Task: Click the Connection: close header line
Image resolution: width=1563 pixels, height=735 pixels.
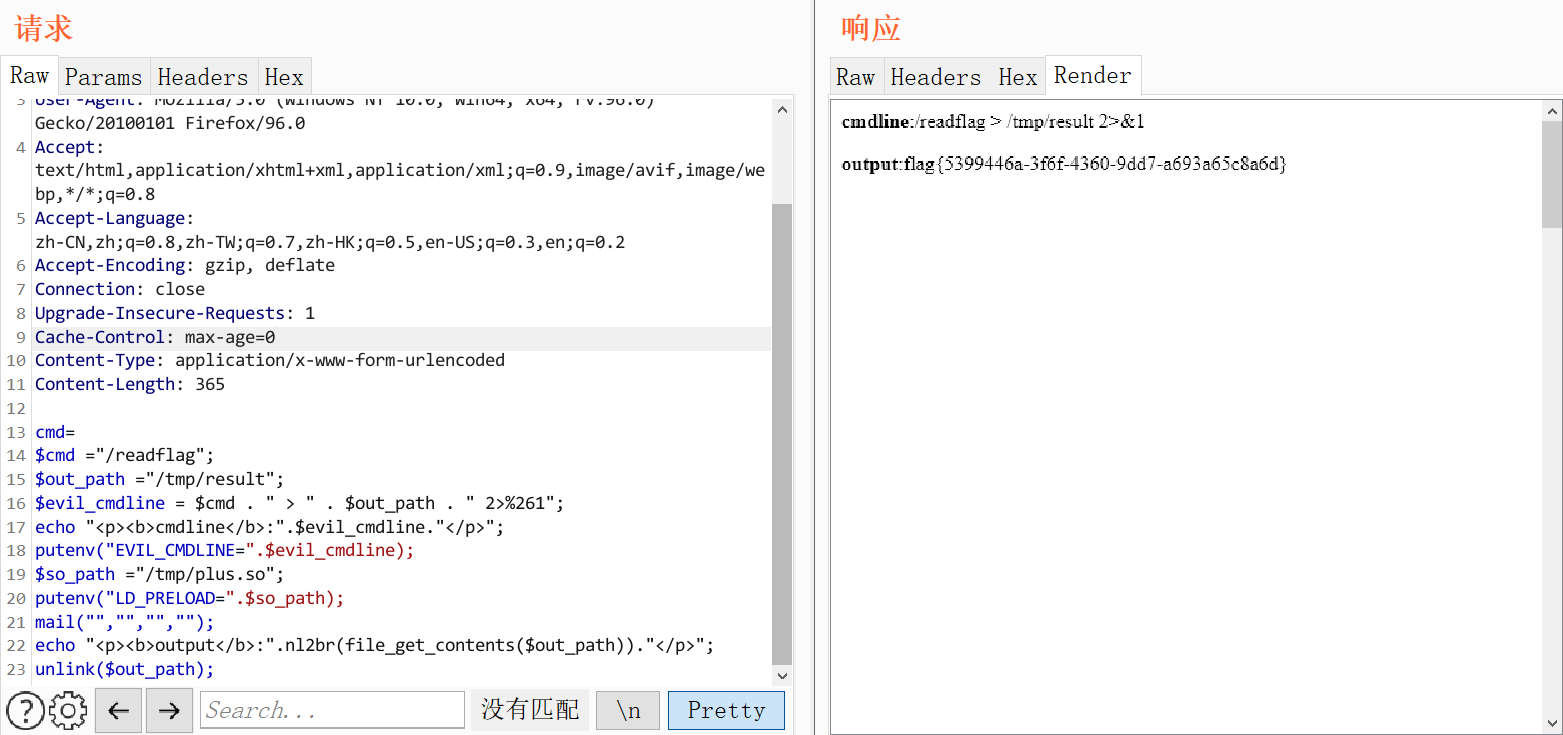Action: coord(120,290)
